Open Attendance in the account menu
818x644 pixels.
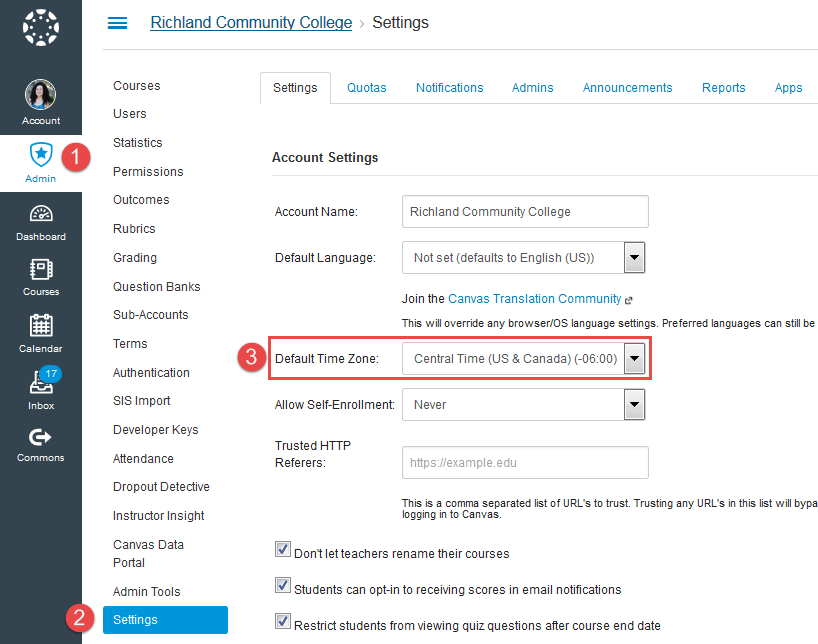(x=143, y=459)
